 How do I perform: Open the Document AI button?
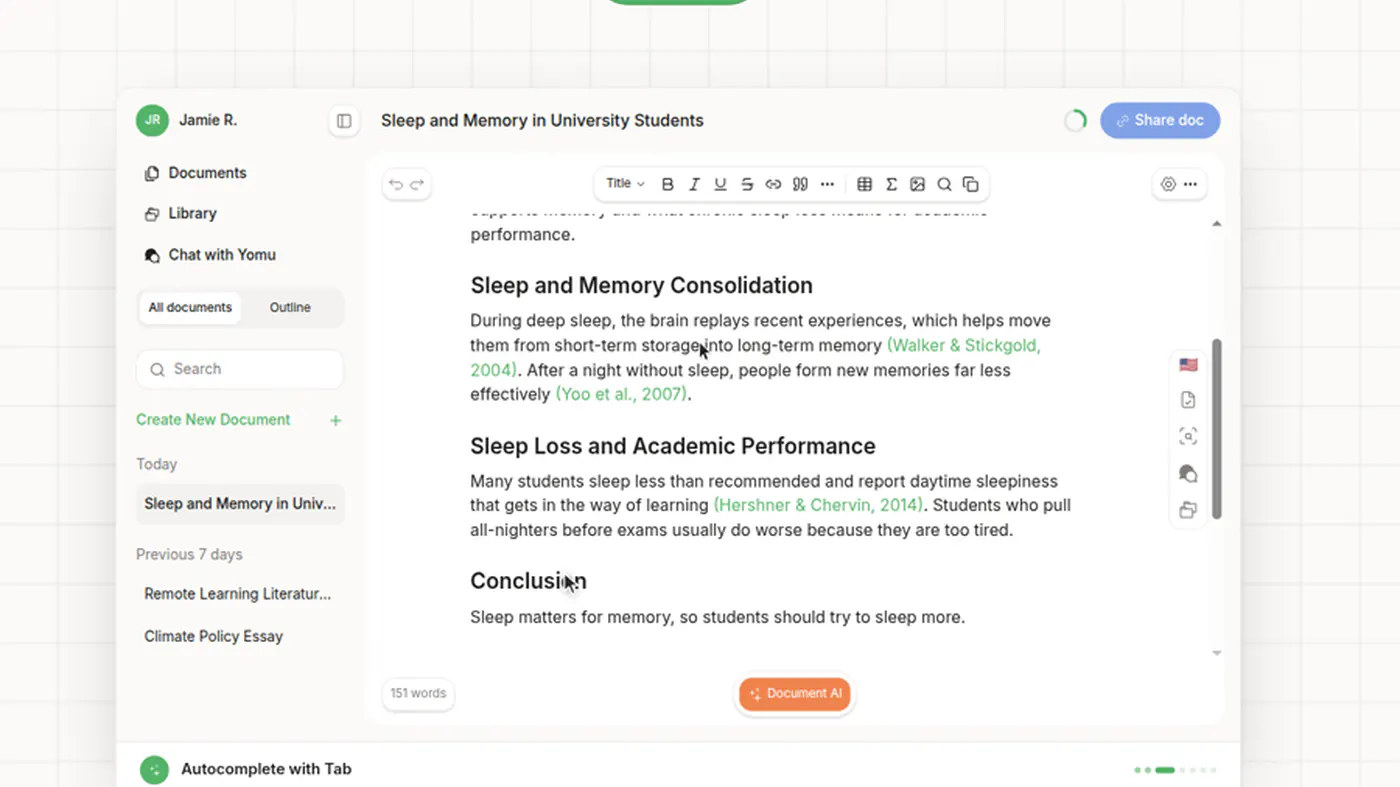click(795, 694)
